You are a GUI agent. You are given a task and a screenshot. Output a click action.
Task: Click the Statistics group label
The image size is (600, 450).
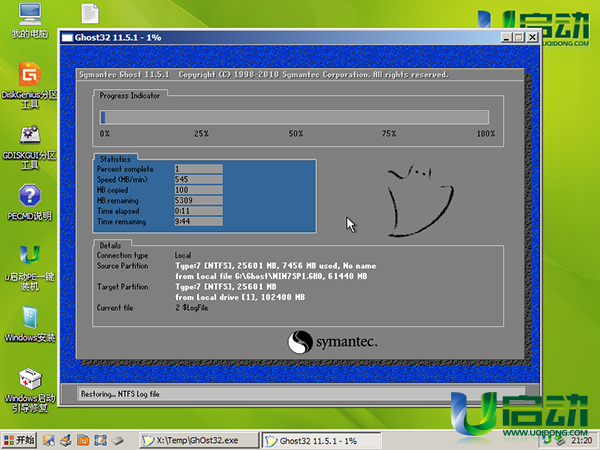pos(115,159)
